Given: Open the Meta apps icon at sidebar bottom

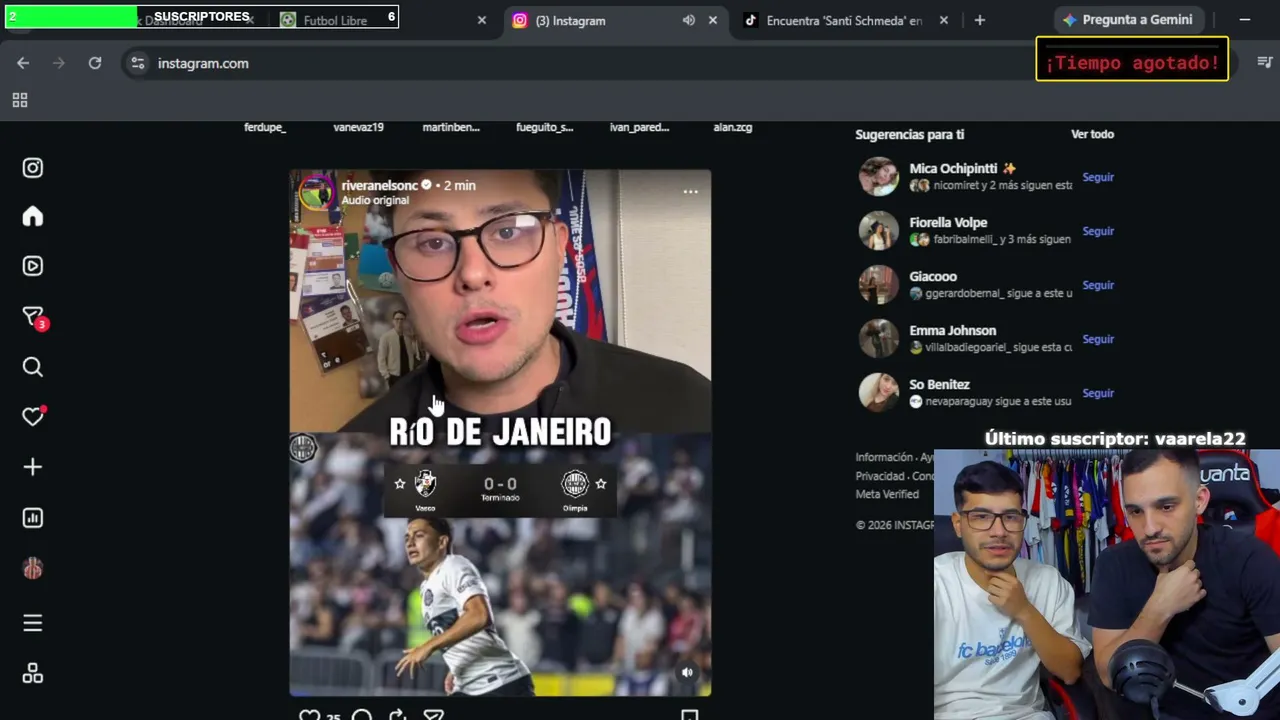Looking at the screenshot, I should point(33,674).
